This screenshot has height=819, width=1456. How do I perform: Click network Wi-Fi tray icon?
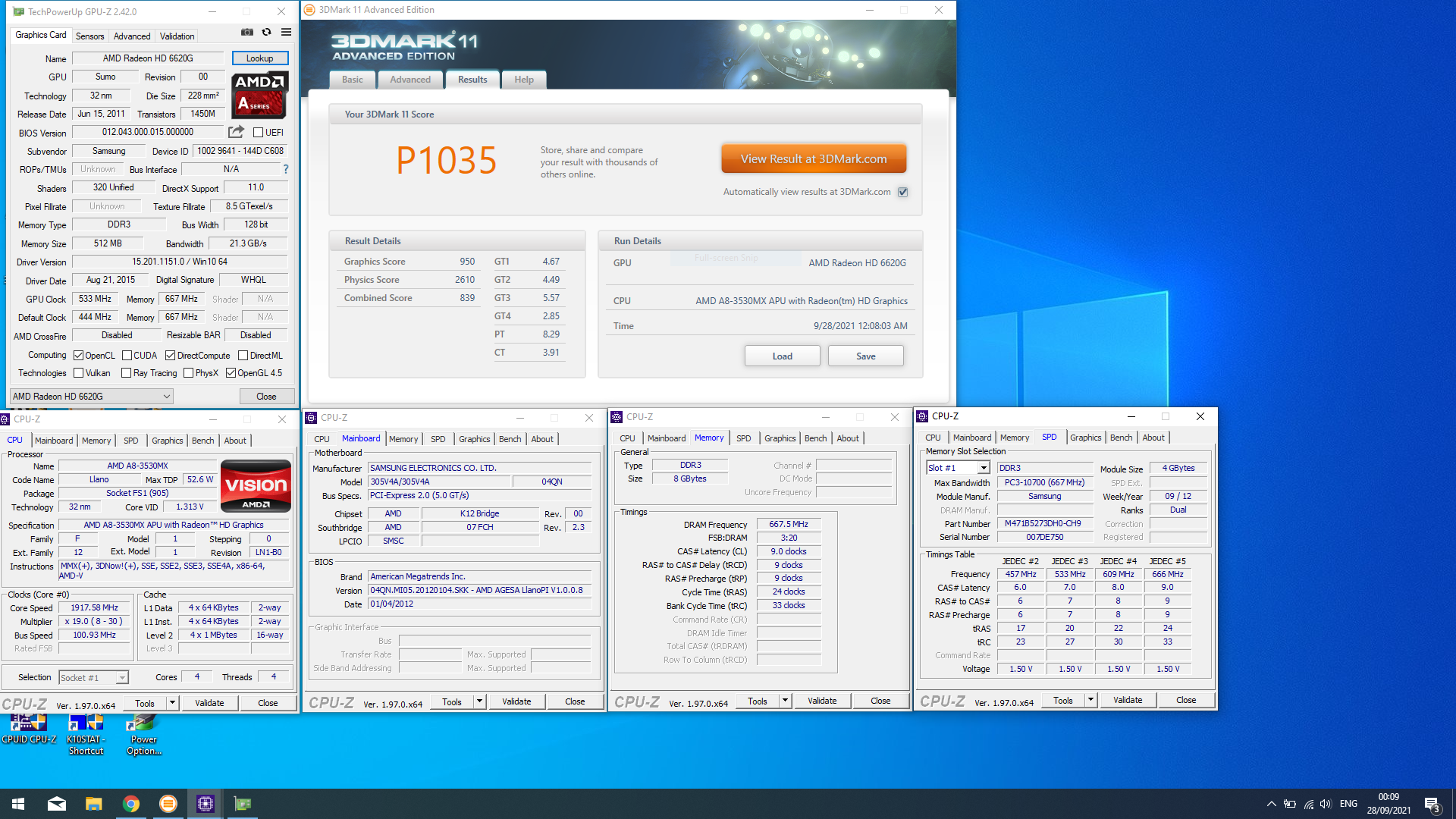[x=1308, y=804]
